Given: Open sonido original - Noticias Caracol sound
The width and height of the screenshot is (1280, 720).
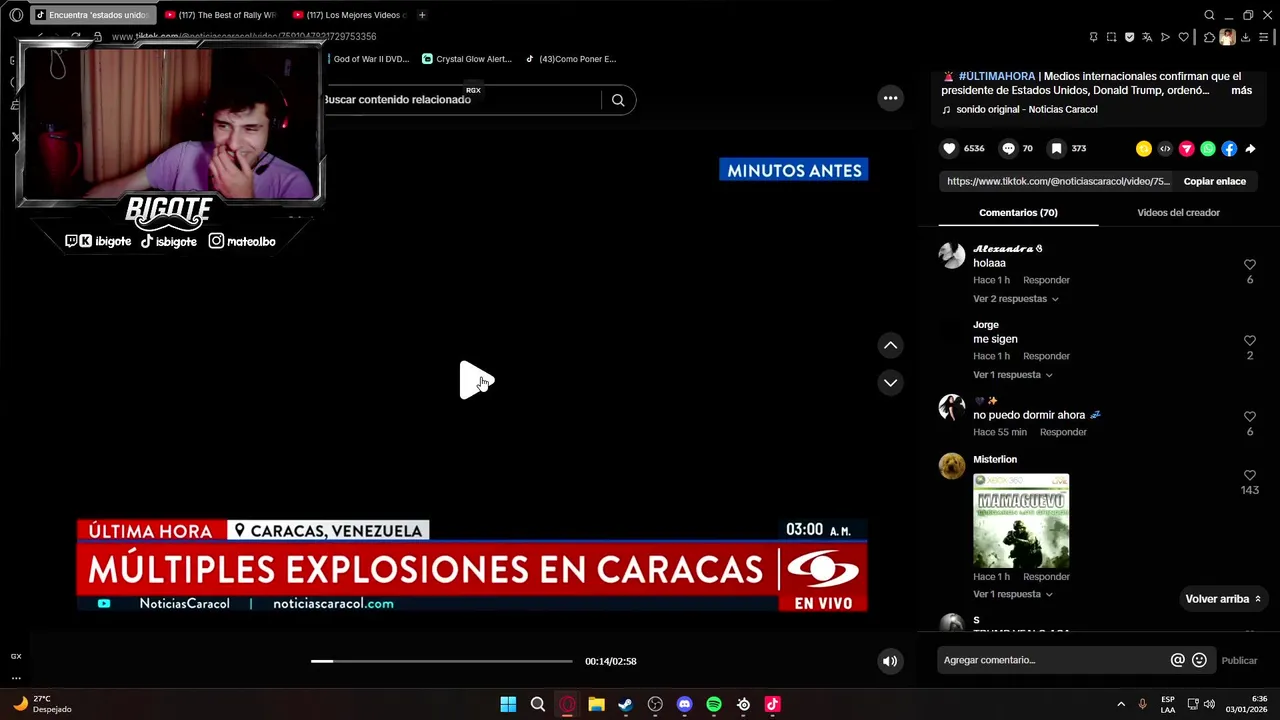Looking at the screenshot, I should click(1026, 109).
